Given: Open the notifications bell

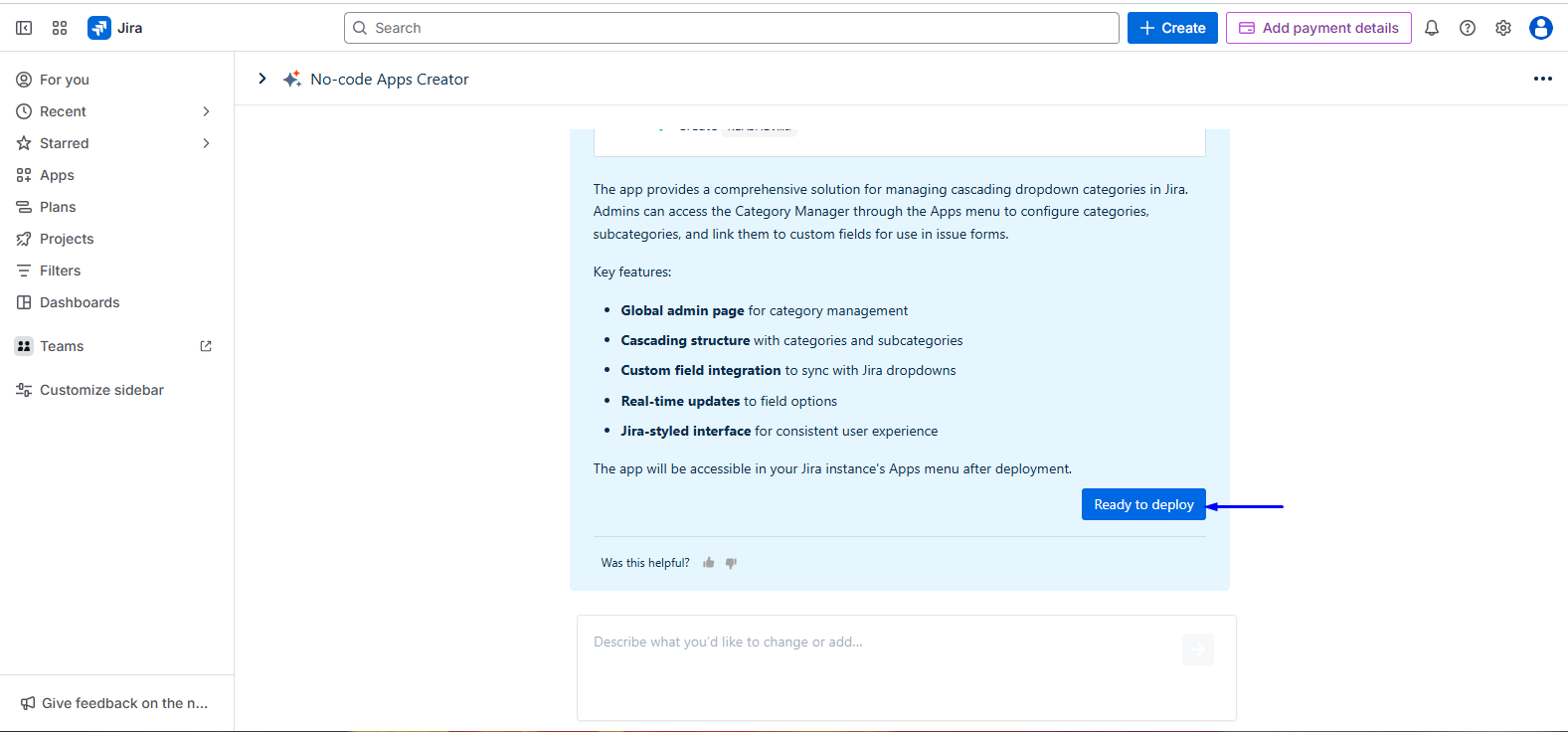Looking at the screenshot, I should 1432,28.
